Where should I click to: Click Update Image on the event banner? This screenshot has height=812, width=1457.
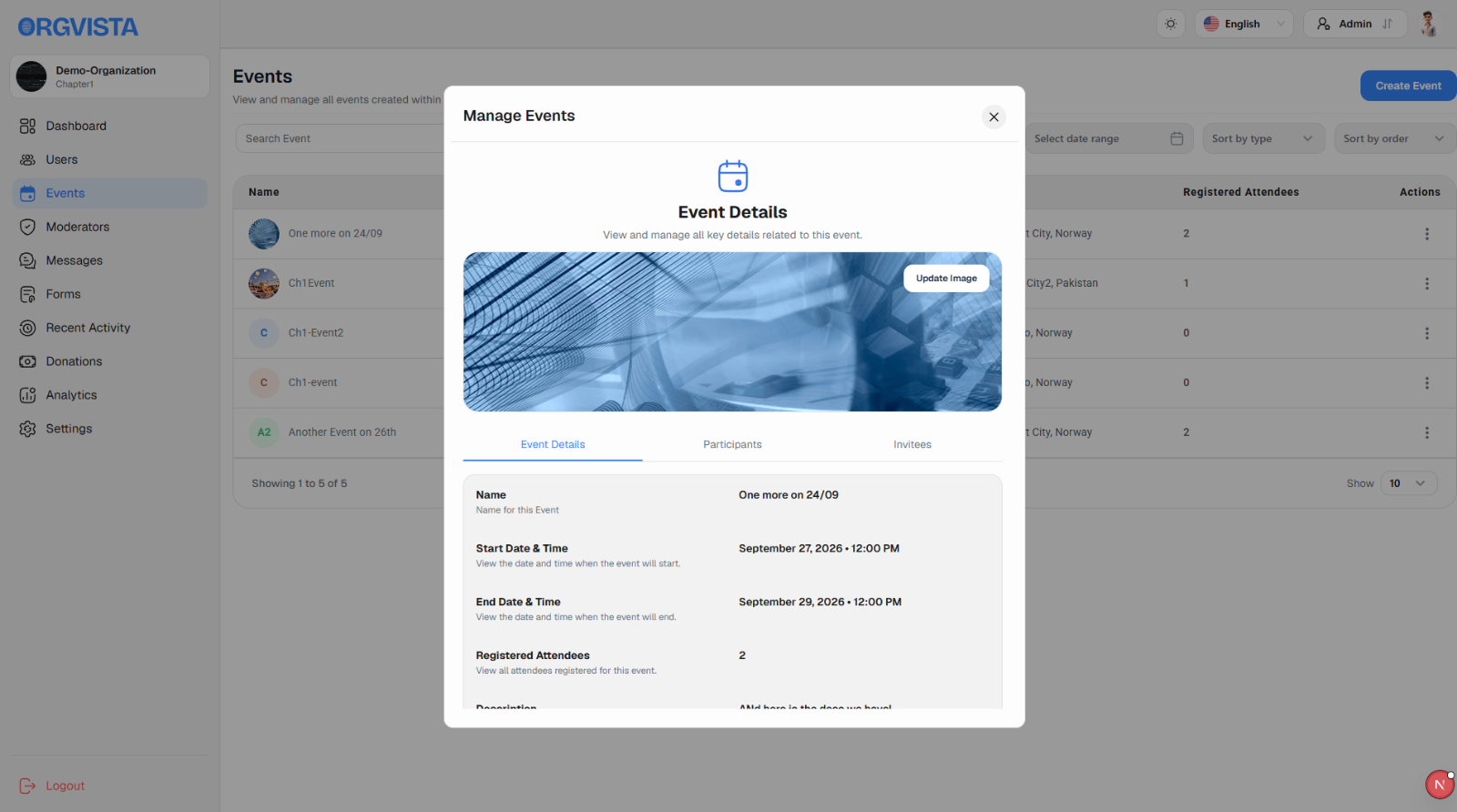pyautogui.click(x=946, y=279)
